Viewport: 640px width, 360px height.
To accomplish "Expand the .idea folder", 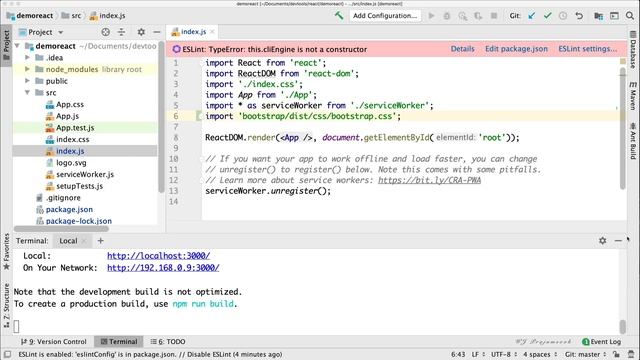I will (27, 58).
